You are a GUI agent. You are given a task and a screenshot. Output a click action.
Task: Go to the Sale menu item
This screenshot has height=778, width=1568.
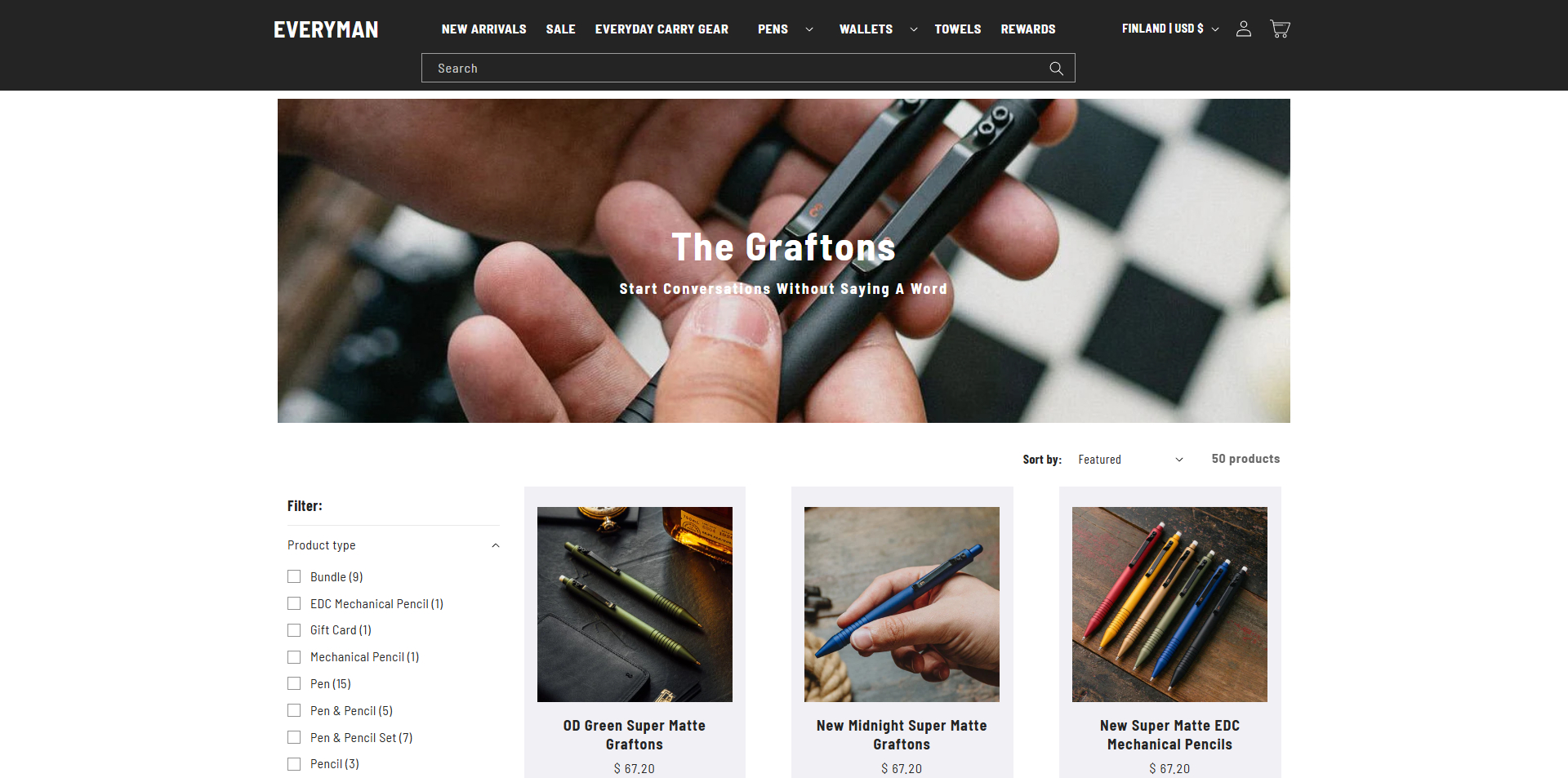560,29
